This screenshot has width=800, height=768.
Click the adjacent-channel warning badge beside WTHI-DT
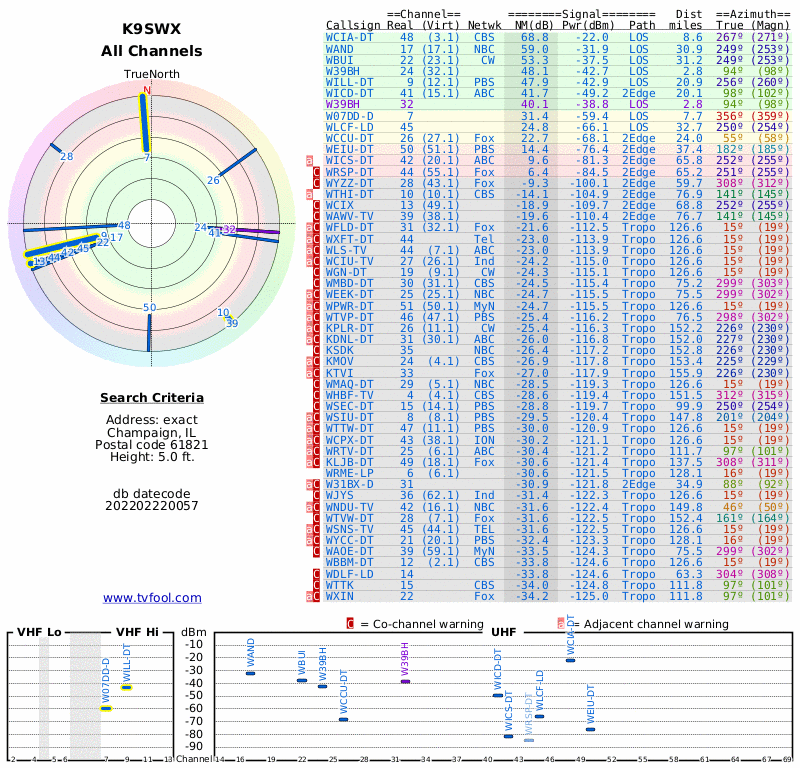(309, 194)
